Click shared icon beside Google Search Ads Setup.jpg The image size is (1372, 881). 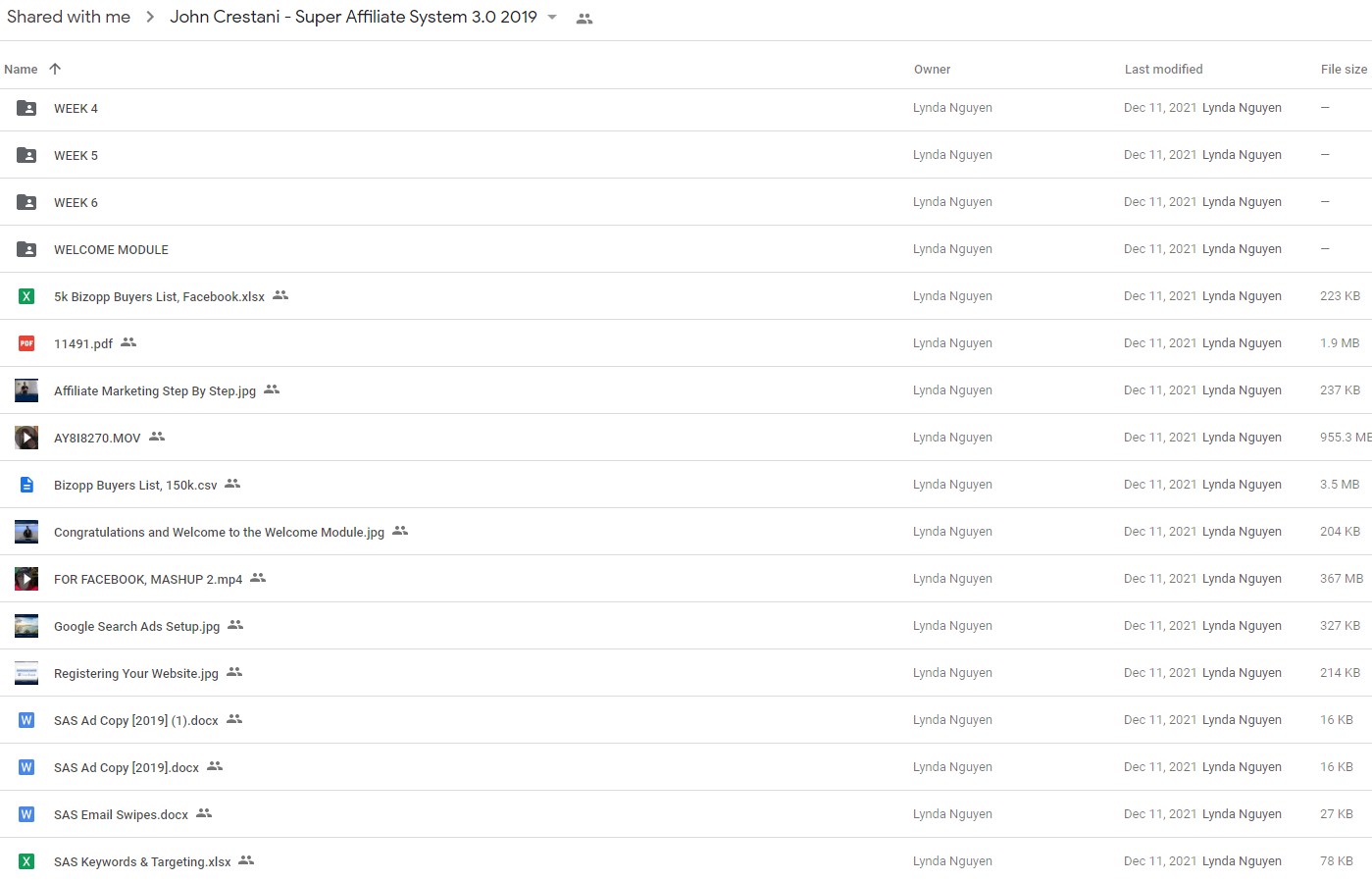235,625
